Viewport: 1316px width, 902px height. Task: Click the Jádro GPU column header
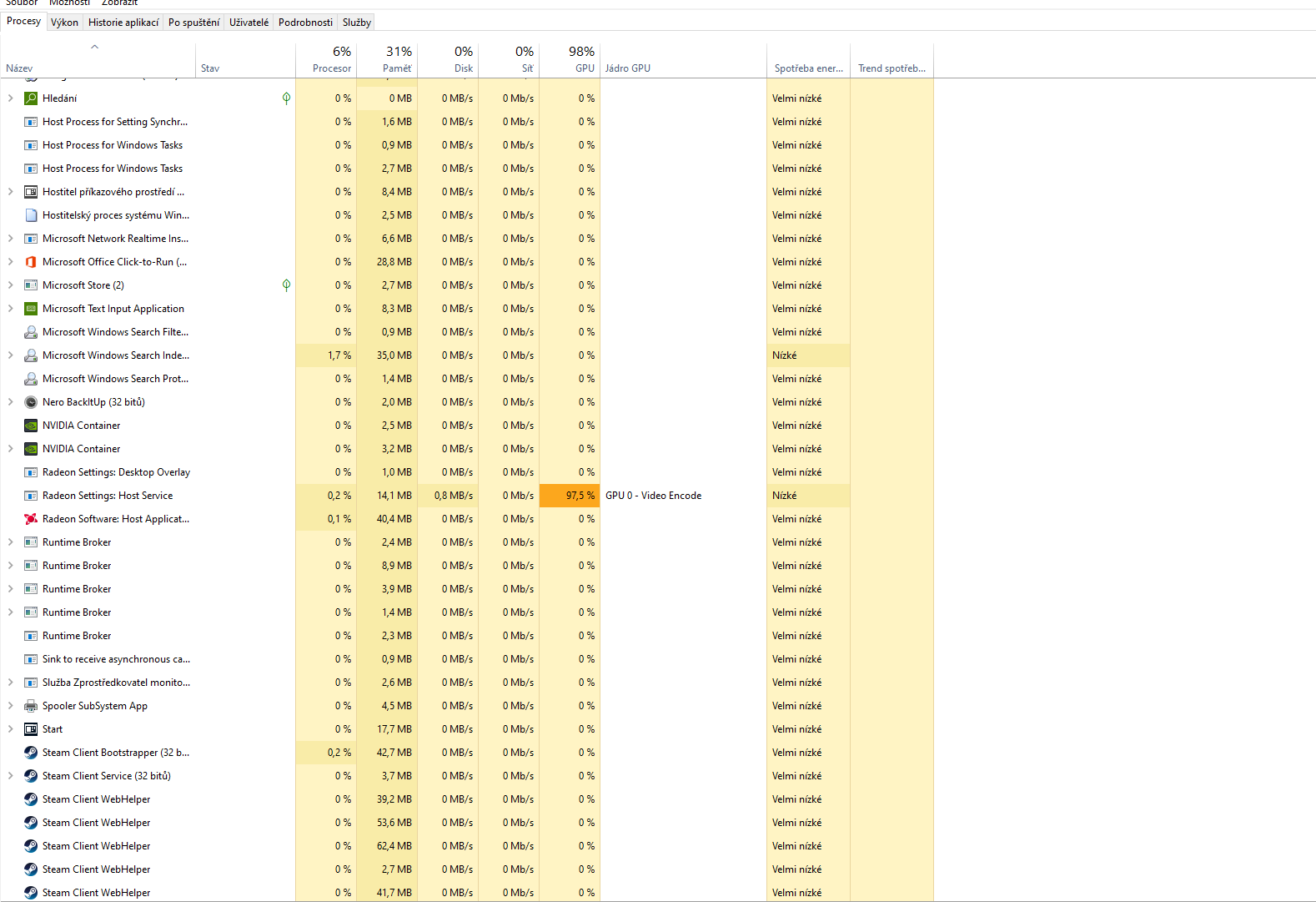pyautogui.click(x=683, y=60)
